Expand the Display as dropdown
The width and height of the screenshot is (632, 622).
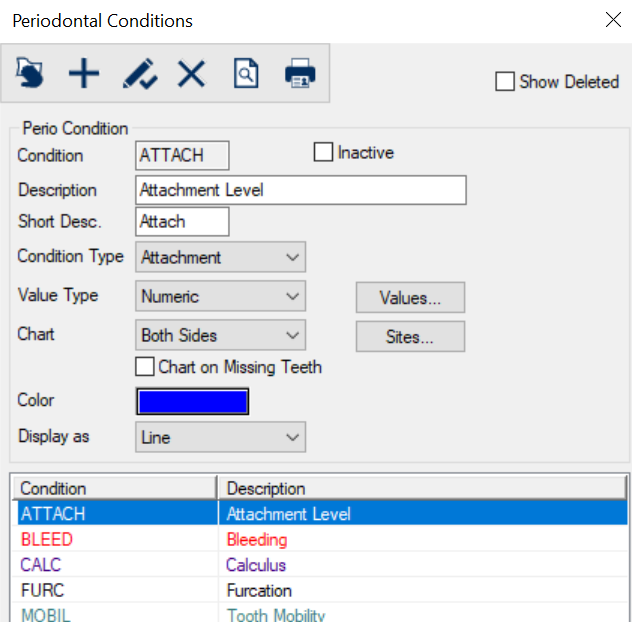(x=220, y=438)
